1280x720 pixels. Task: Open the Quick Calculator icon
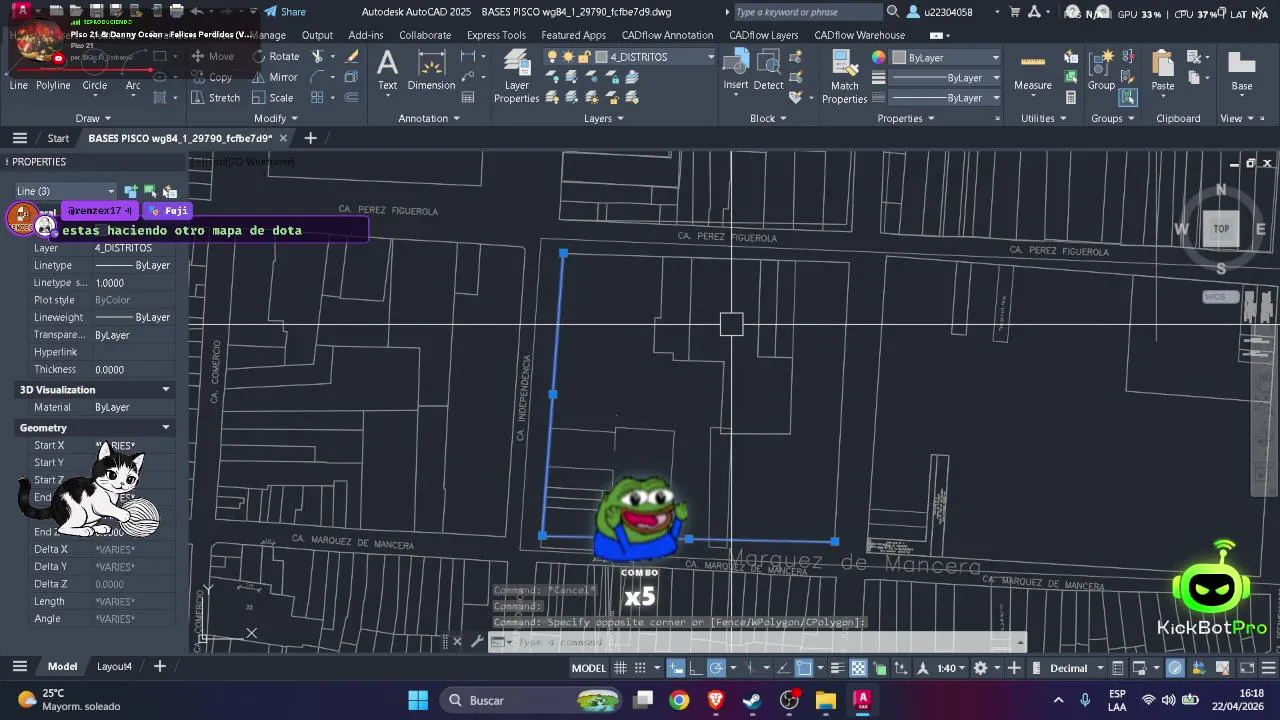tap(1071, 98)
